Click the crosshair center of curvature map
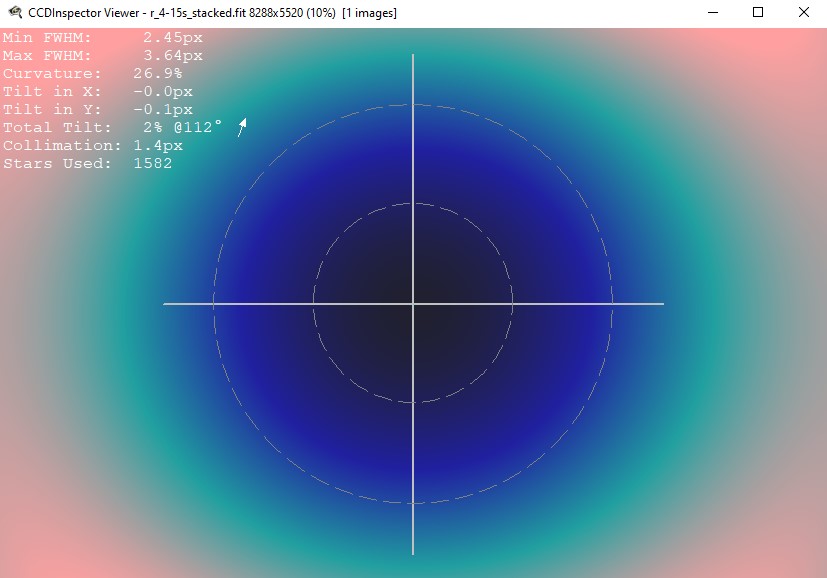 pyautogui.click(x=413, y=304)
